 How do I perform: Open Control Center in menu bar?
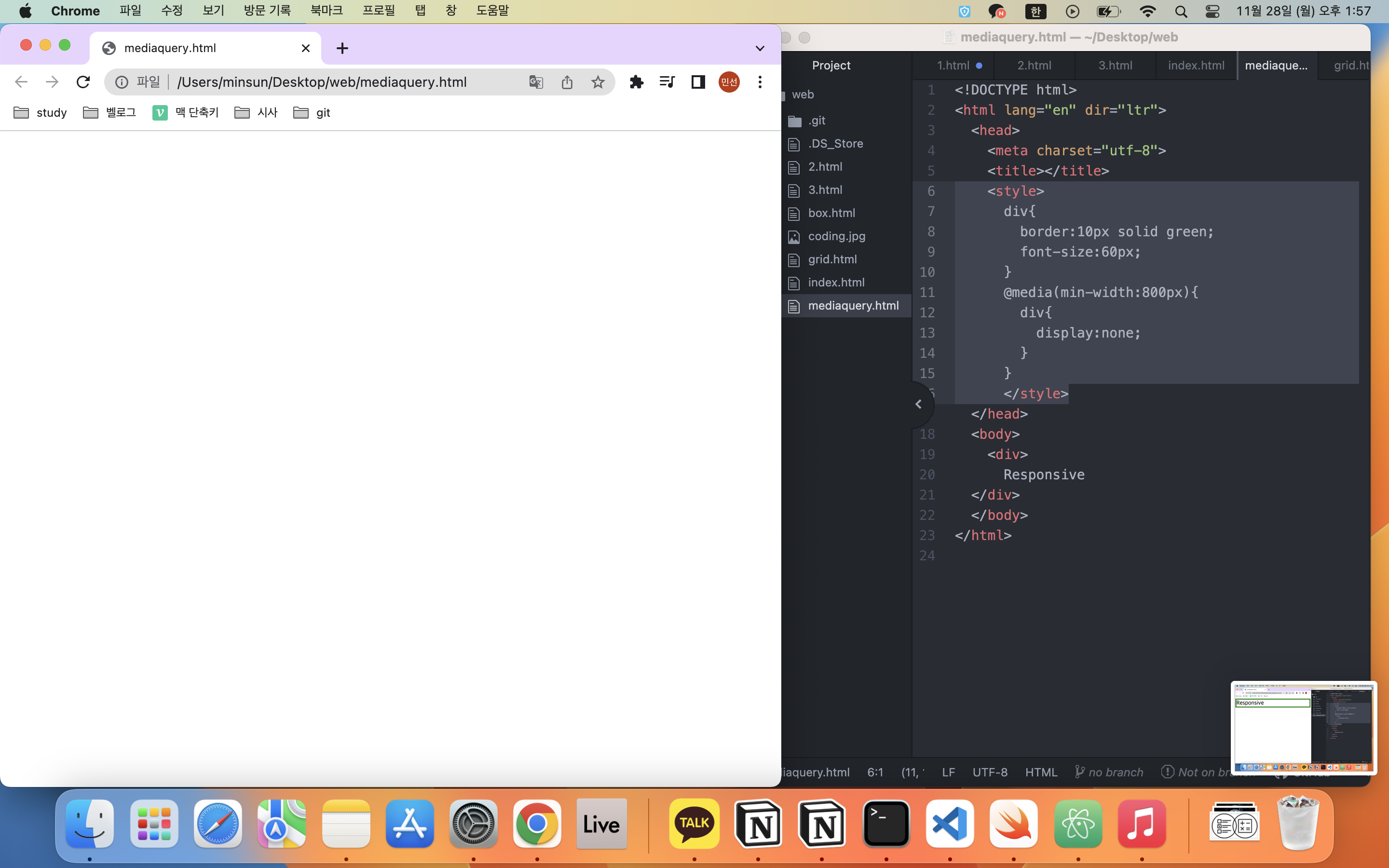click(1212, 11)
